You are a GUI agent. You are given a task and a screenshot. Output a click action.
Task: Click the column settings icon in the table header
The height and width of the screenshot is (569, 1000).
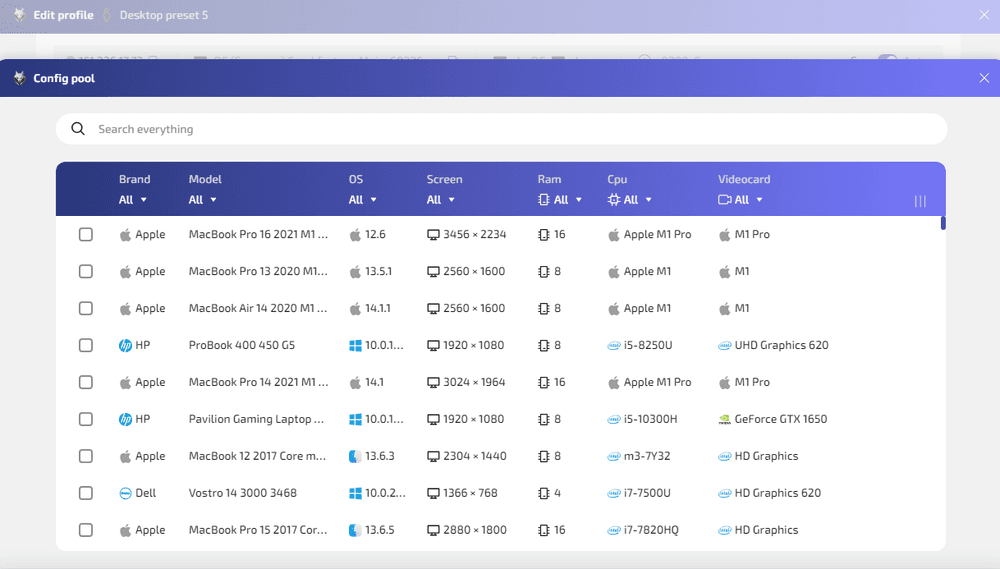point(920,201)
